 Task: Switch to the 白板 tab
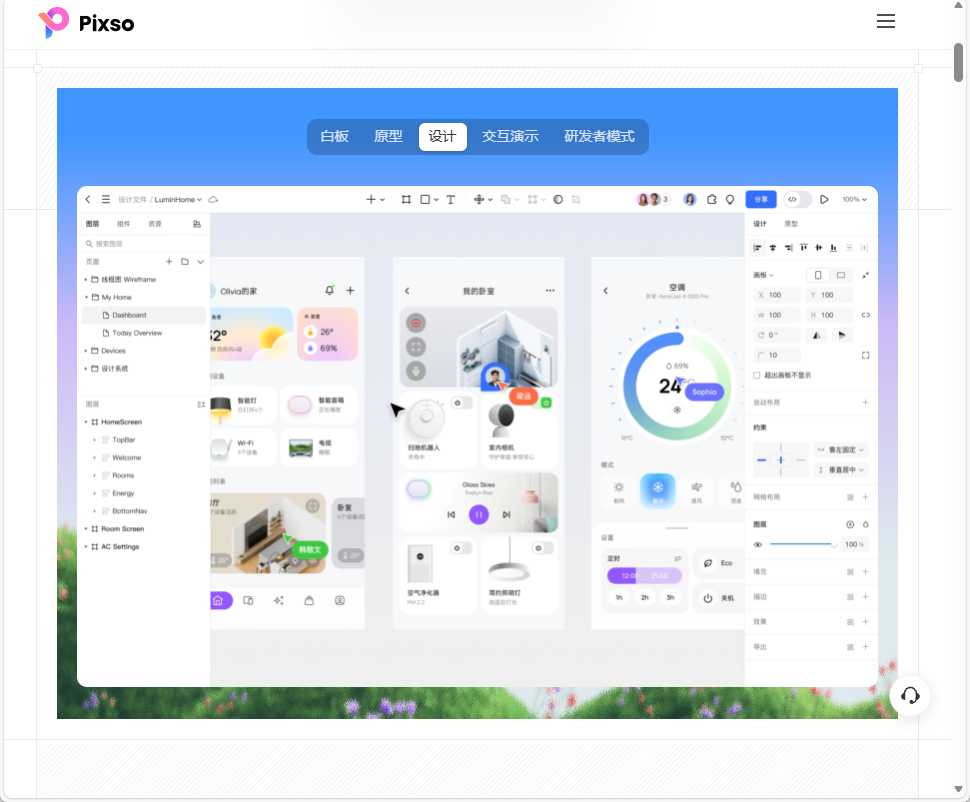(334, 137)
